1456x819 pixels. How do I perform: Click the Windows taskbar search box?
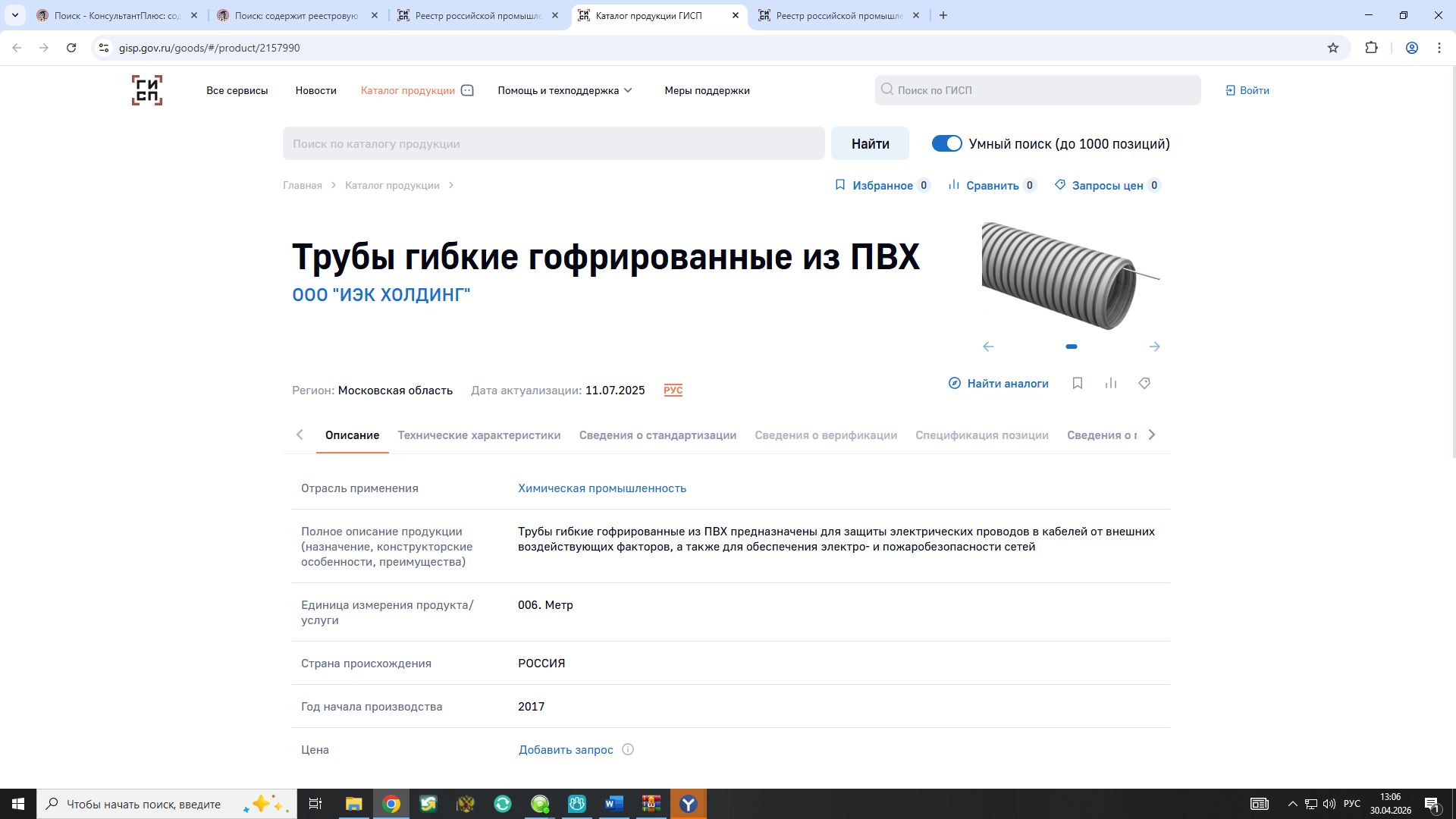(167, 804)
